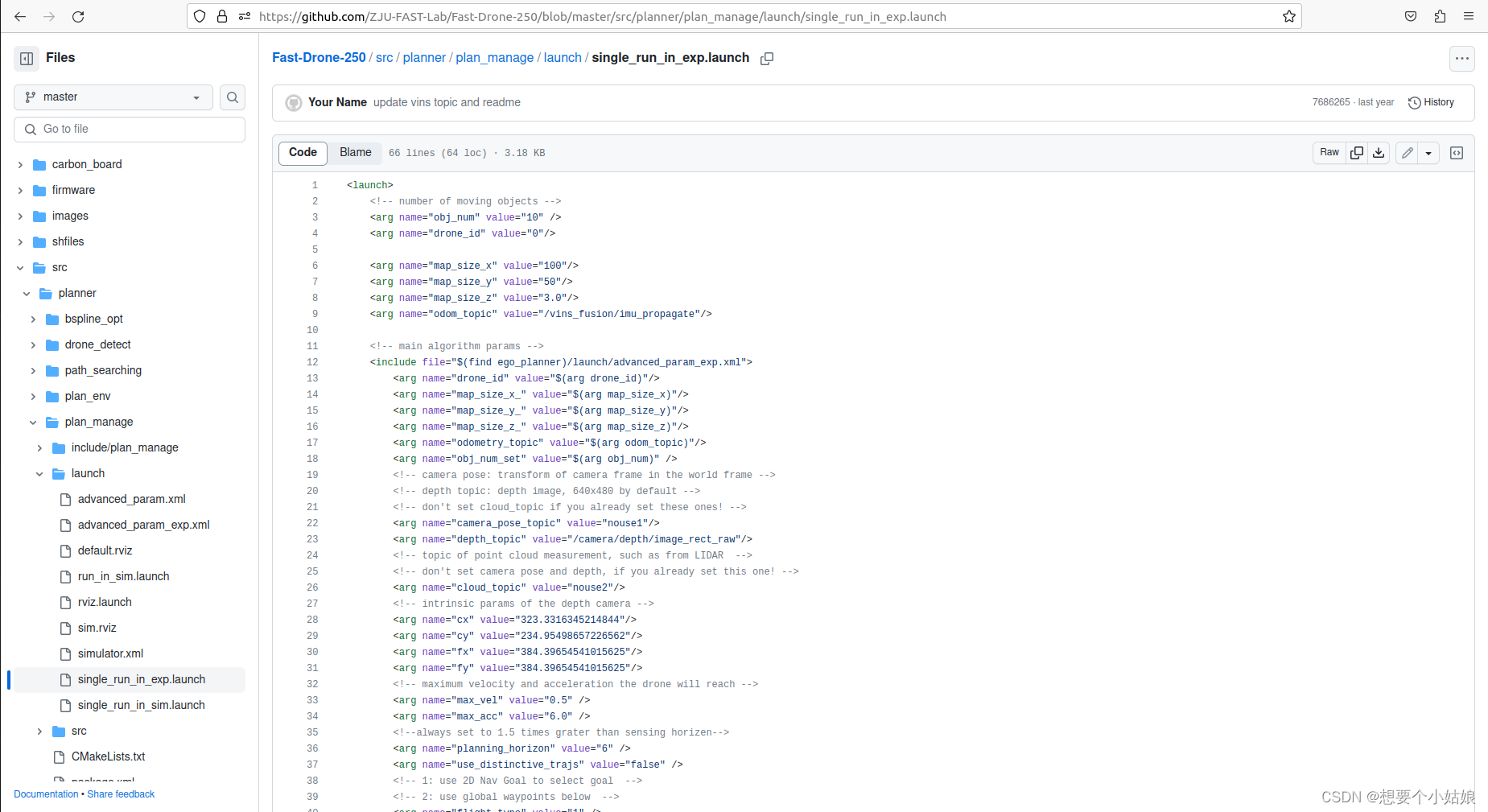The image size is (1488, 812).
Task: Open run_in_sim.launch in the tree
Action: point(124,576)
